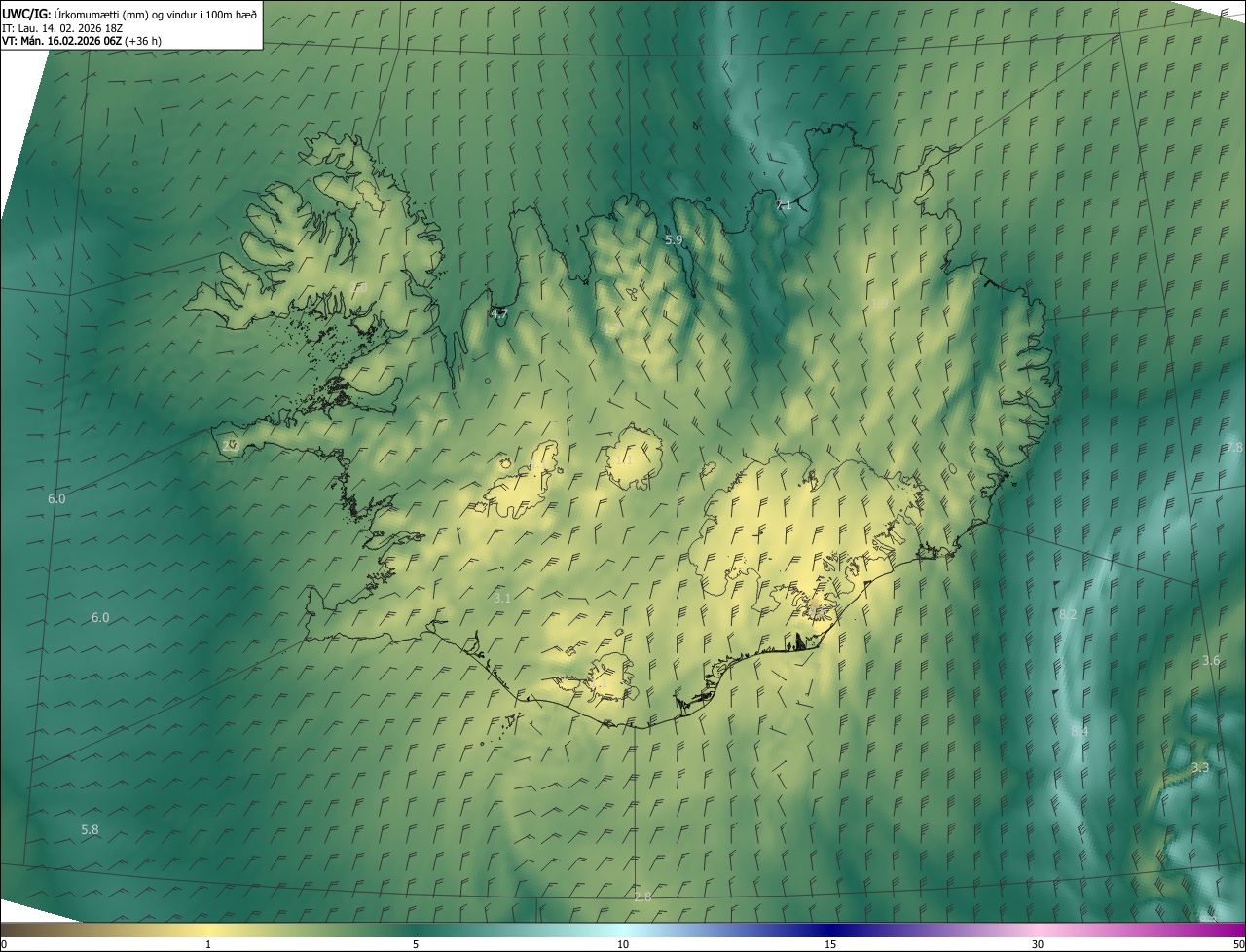1246x952 pixels.
Task: Select the 5 tick on color scale
Action: click(416, 944)
